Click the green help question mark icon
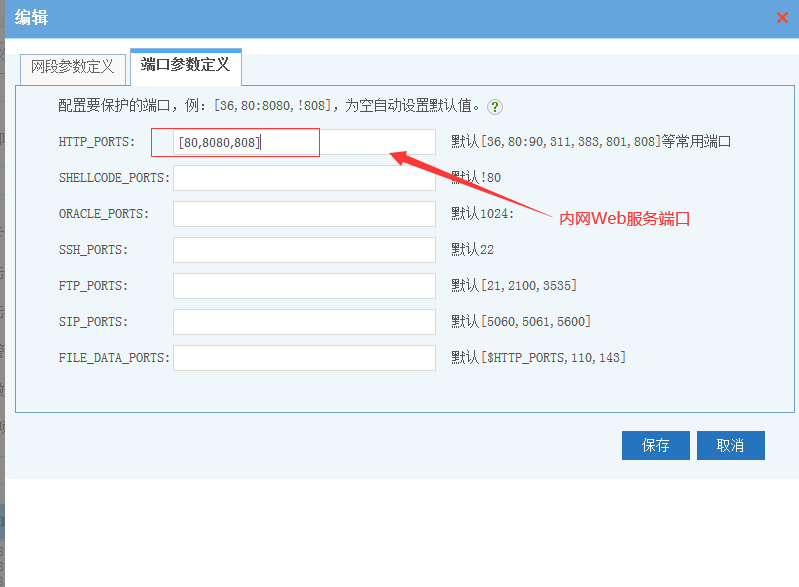Screen dimensions: 799x587 (495, 106)
